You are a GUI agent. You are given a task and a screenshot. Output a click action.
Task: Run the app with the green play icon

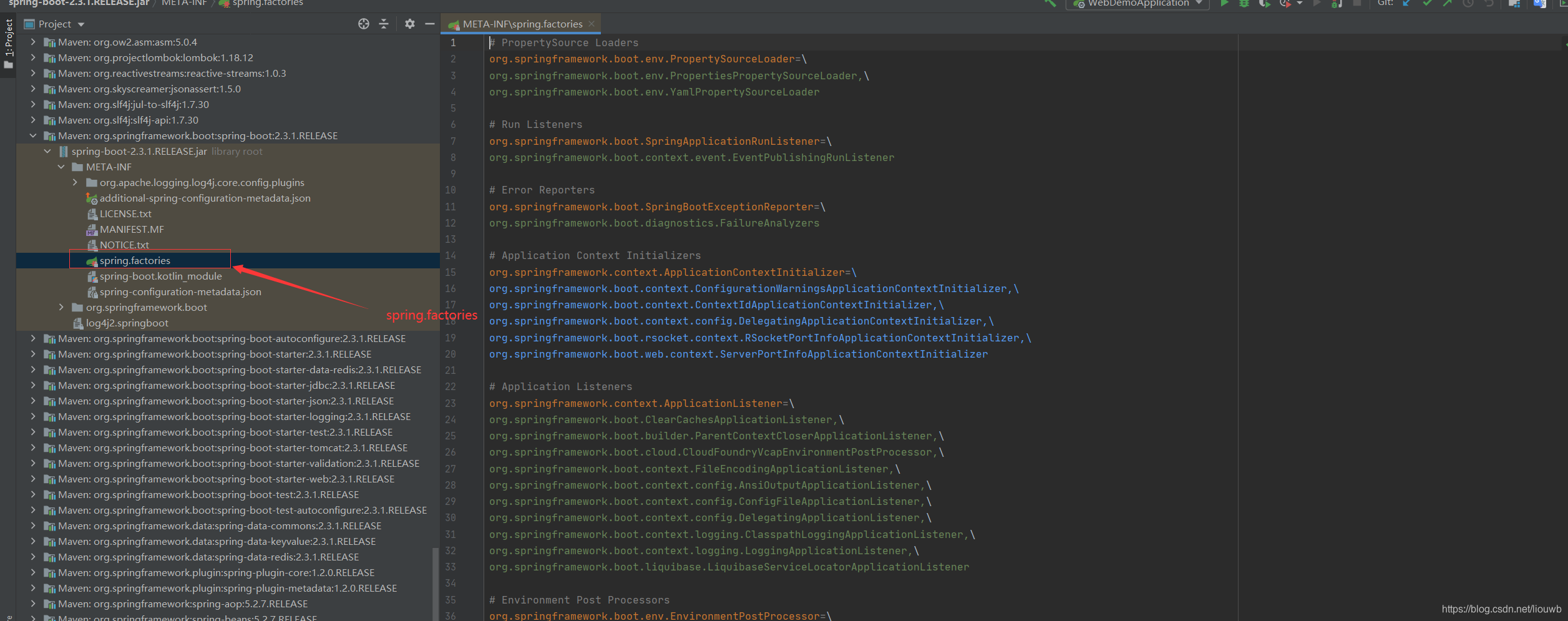1224,4
